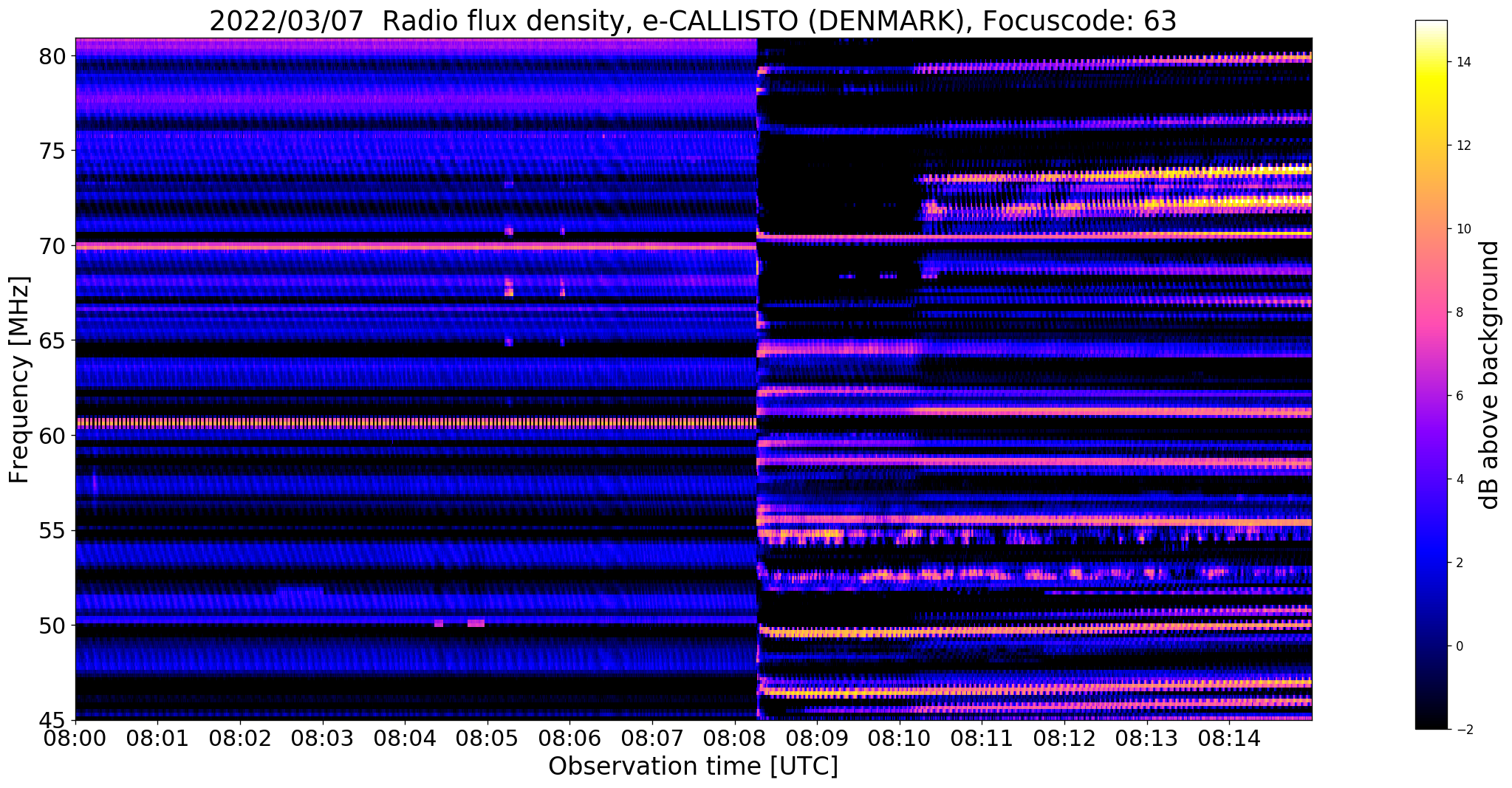1512x788 pixels.
Task: Click the 08:09 time tick label
Action: (x=817, y=738)
